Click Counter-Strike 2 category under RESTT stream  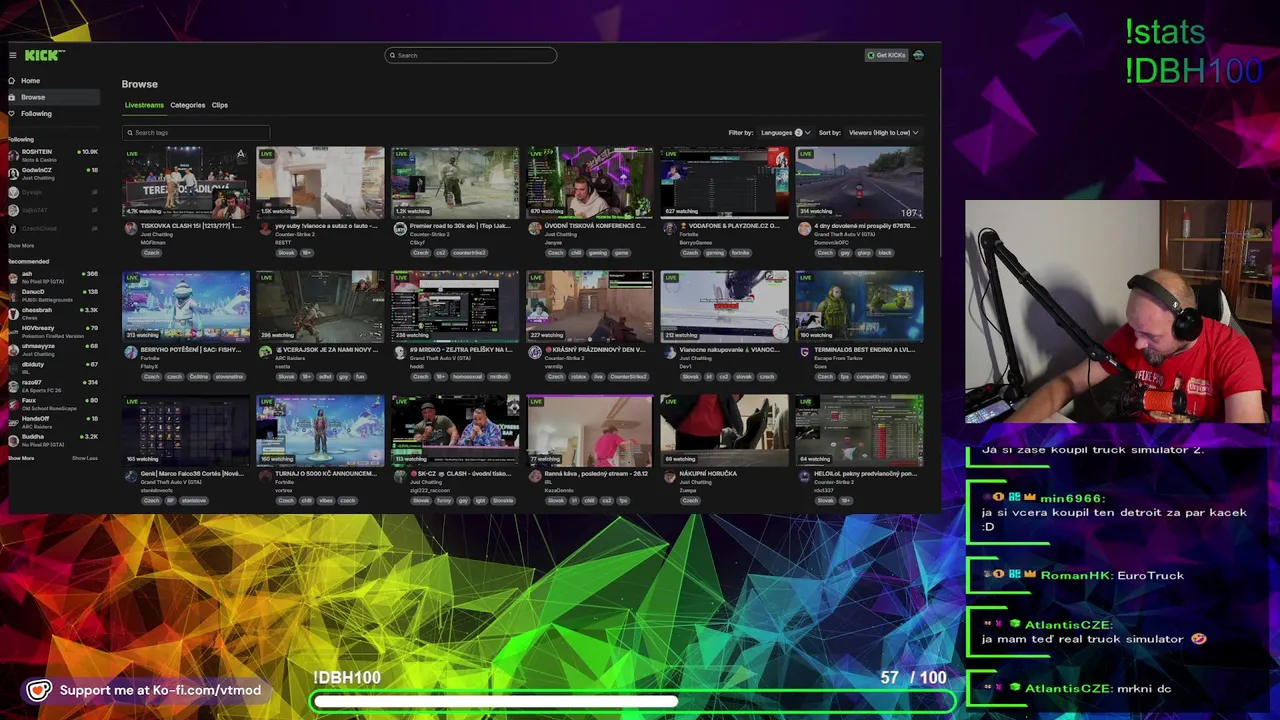point(295,234)
